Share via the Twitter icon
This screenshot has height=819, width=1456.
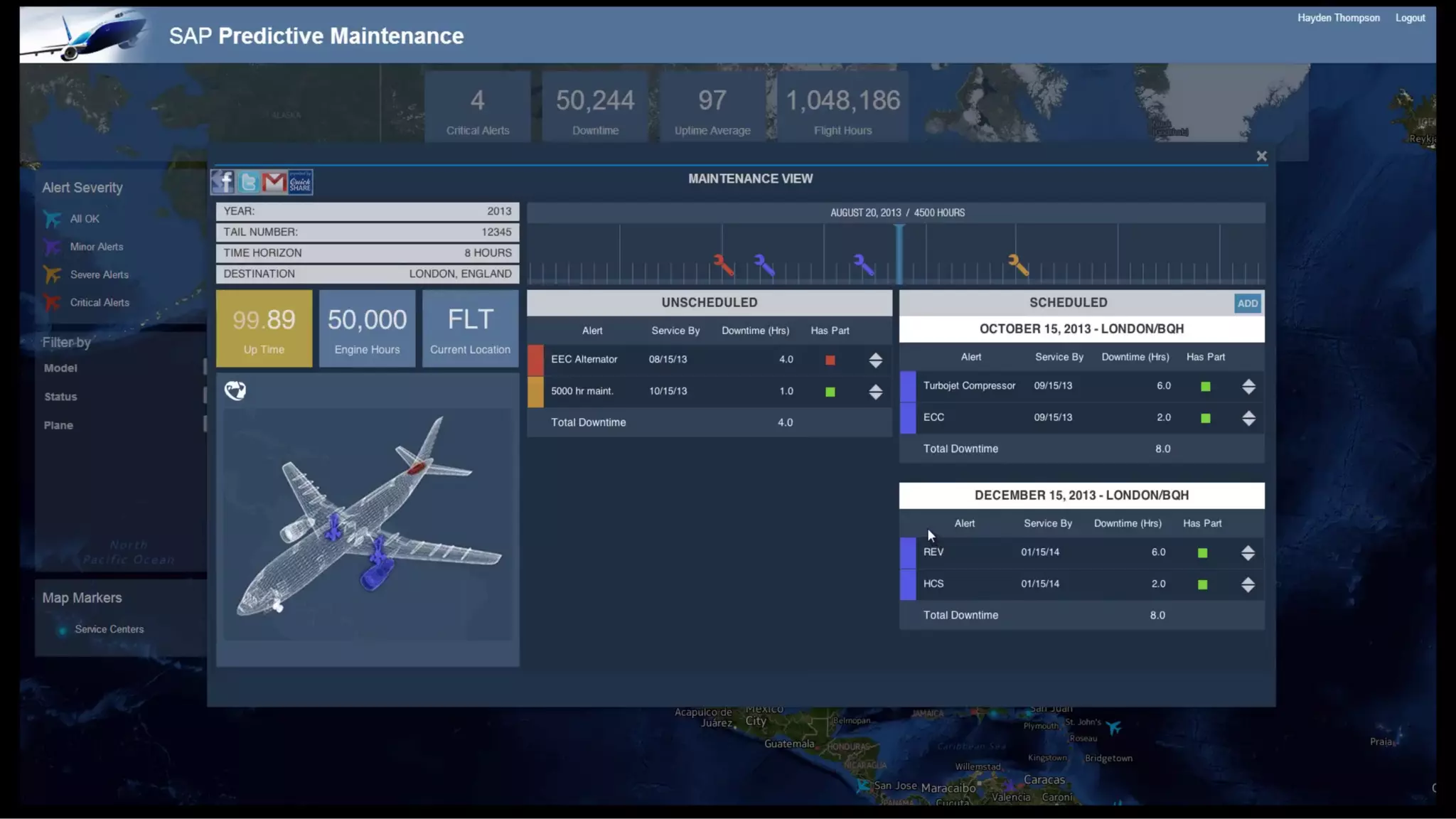(248, 182)
